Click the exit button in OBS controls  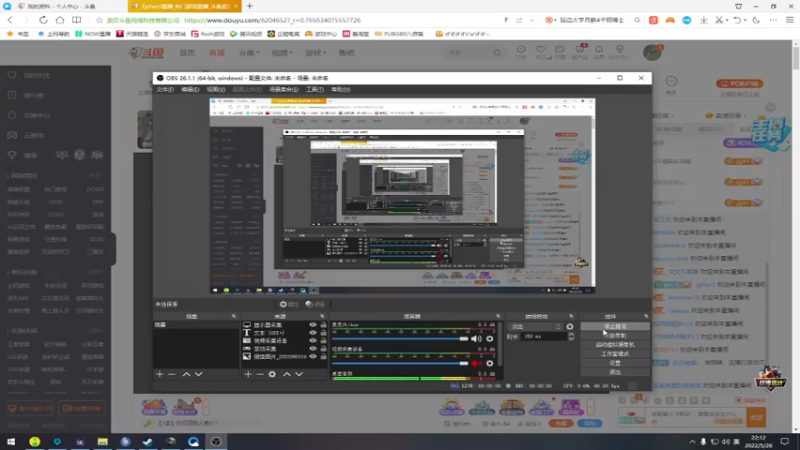point(615,372)
